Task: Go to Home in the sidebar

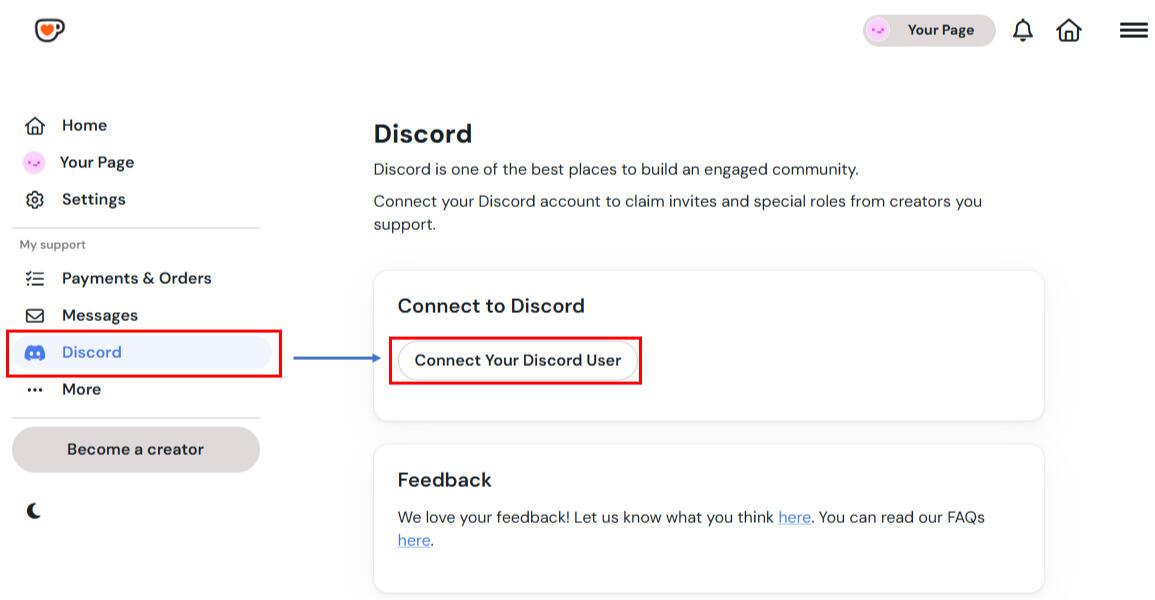Action: click(84, 125)
